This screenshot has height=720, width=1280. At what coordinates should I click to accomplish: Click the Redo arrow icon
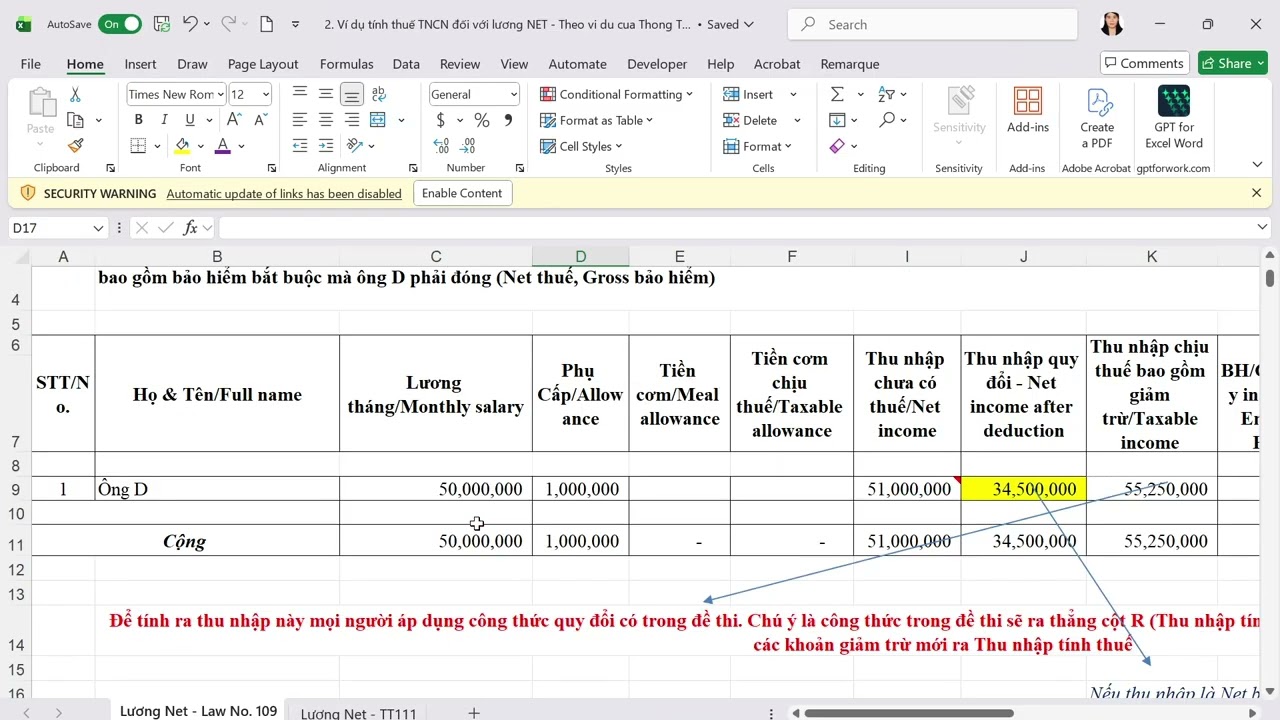click(229, 24)
